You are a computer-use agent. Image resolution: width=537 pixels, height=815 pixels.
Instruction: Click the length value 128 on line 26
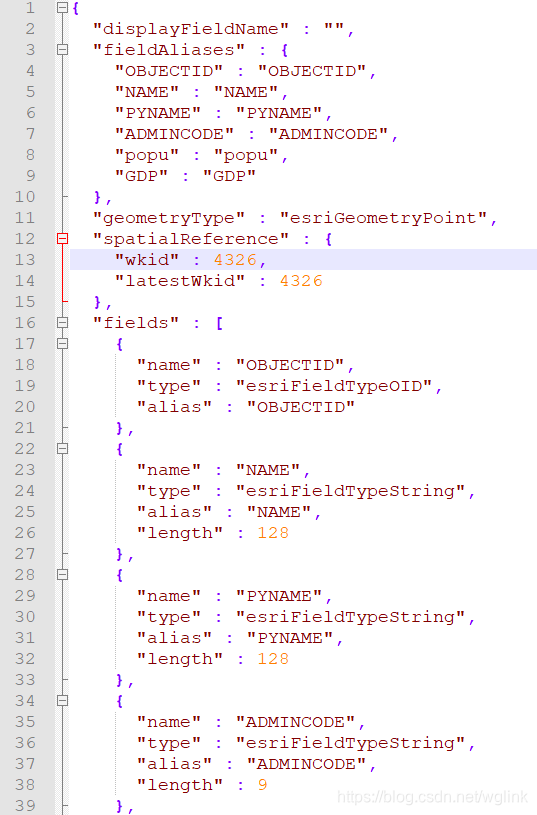coord(273,533)
